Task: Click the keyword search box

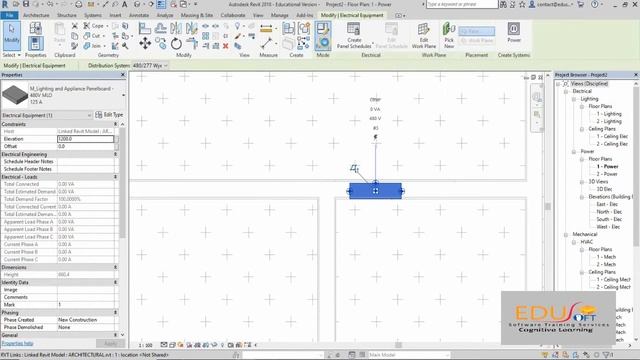Action: pos(462,4)
